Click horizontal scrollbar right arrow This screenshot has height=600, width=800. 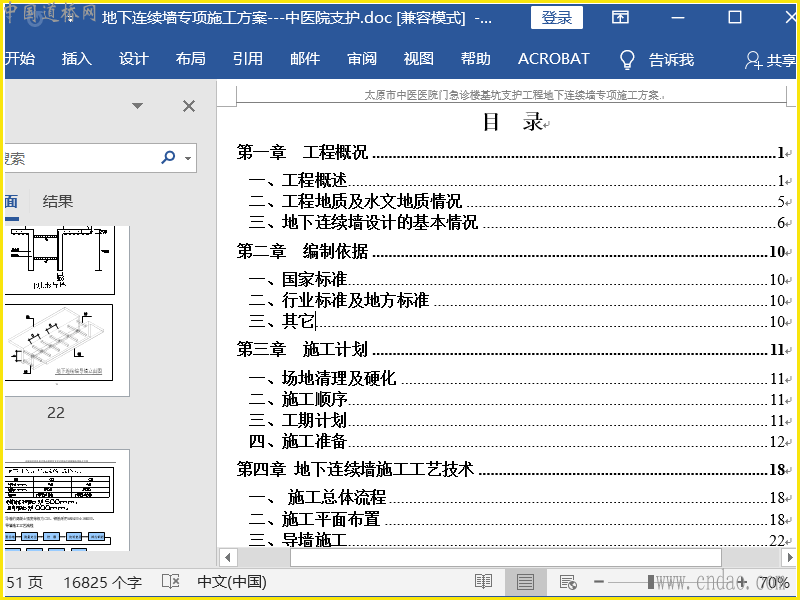(x=789, y=558)
